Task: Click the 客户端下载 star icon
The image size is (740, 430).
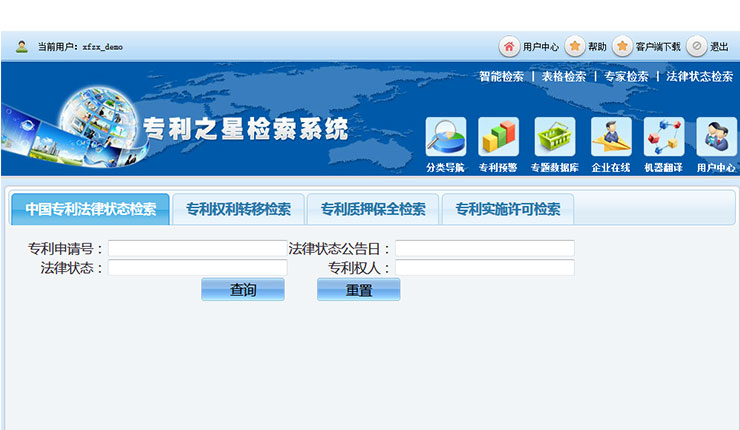Action: (x=622, y=47)
